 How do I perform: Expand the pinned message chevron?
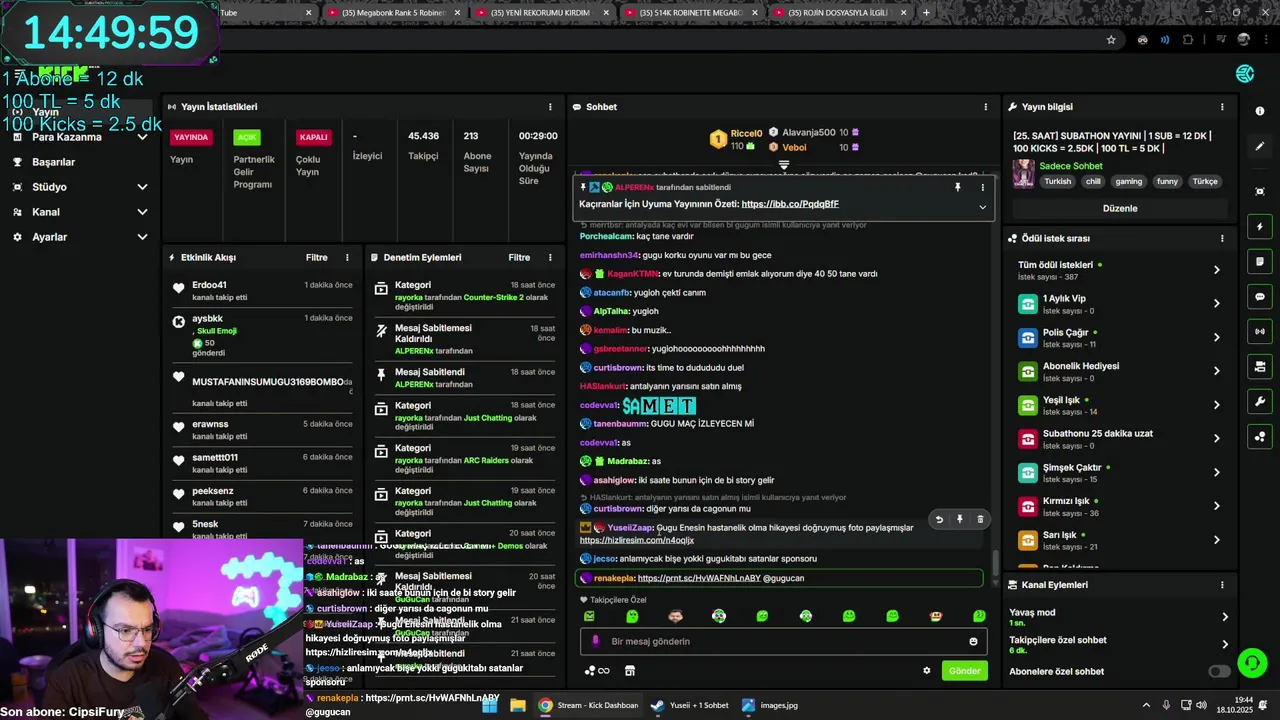point(982,207)
